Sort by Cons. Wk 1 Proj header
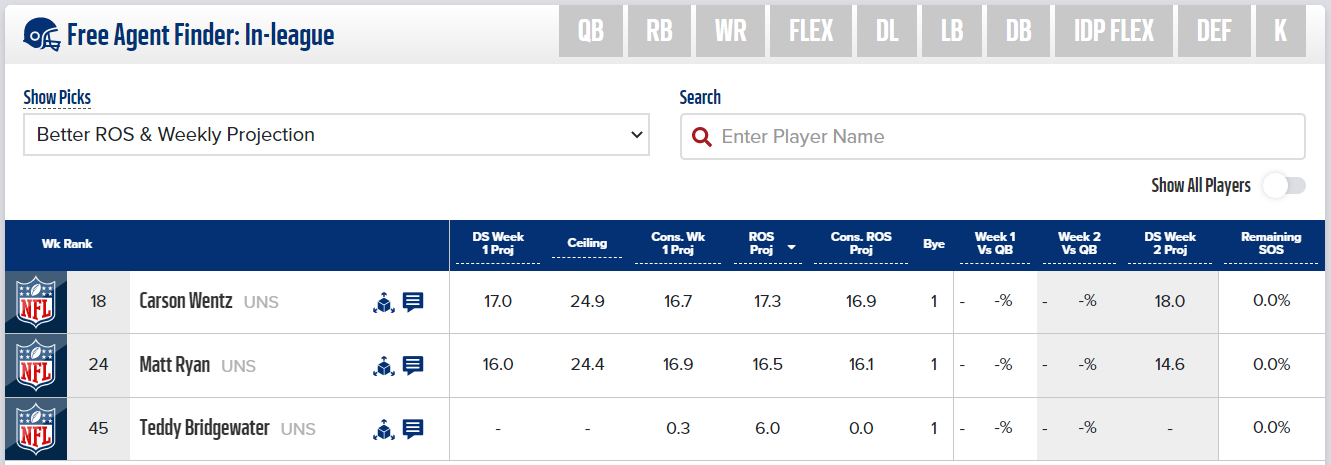This screenshot has width=1331, height=465. pyautogui.click(x=678, y=244)
